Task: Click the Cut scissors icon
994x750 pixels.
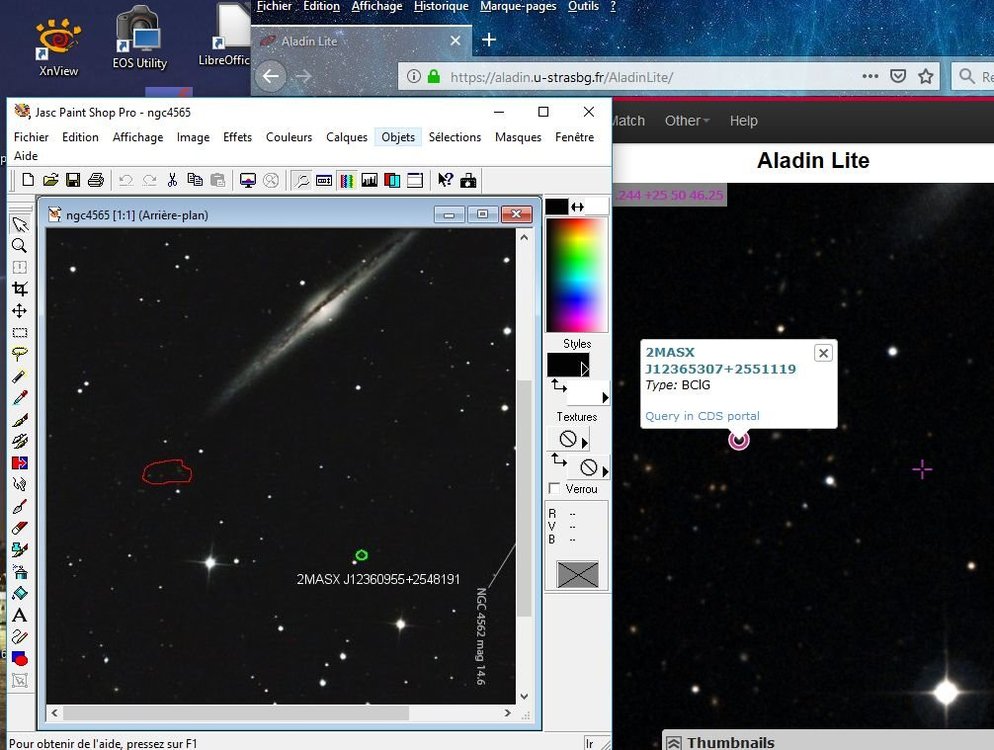Action: pos(172,180)
